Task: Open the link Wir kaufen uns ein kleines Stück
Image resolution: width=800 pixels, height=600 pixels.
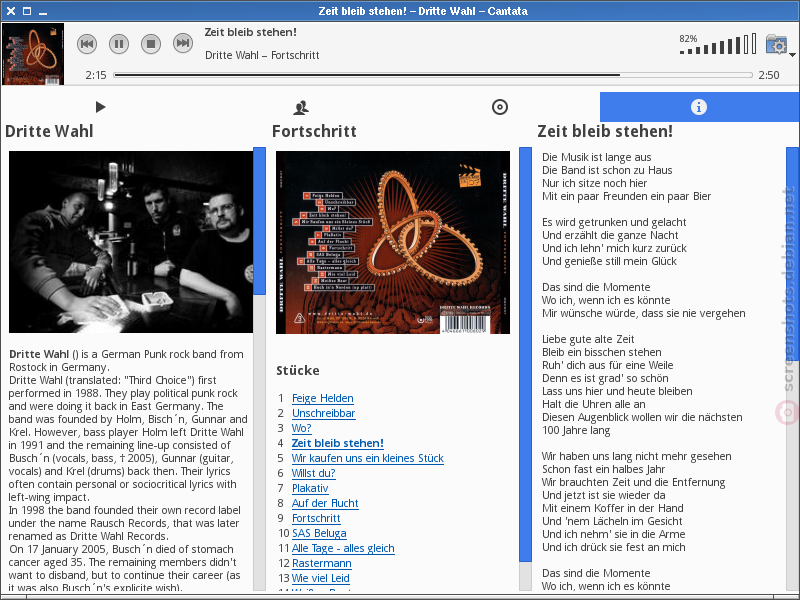Action: click(x=368, y=458)
